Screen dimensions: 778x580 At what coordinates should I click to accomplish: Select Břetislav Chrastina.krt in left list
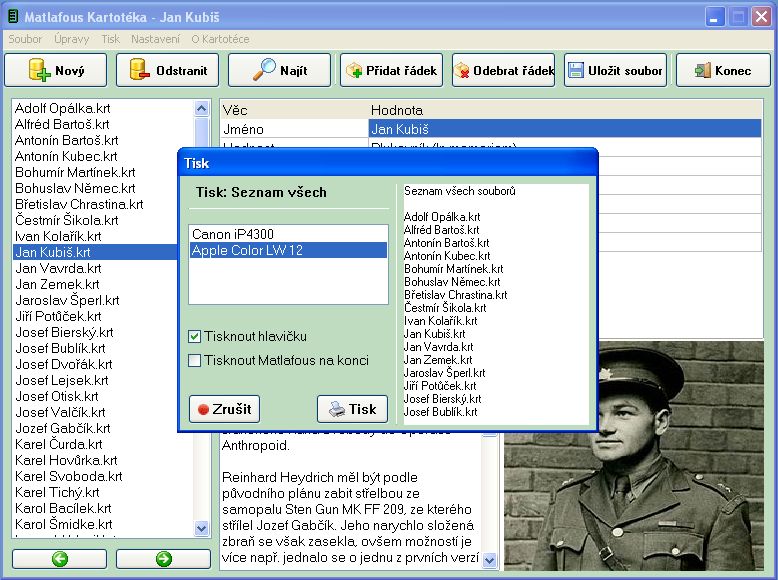[x=79, y=204]
